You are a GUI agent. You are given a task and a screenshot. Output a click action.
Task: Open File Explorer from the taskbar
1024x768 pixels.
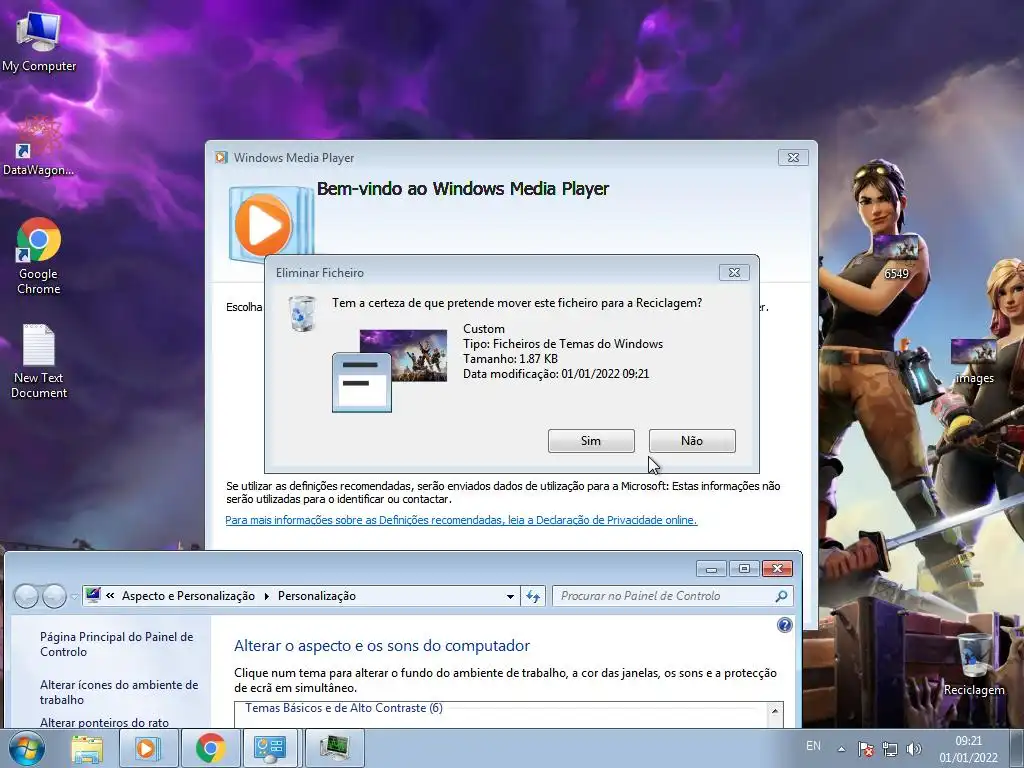pyautogui.click(x=87, y=748)
